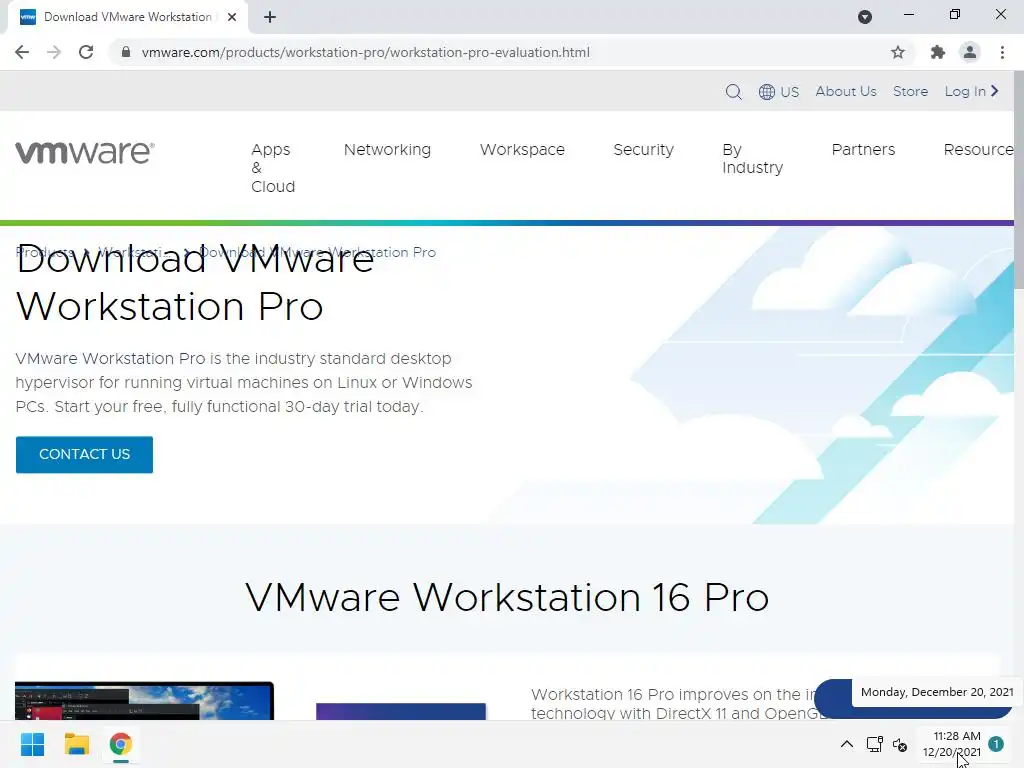The height and width of the screenshot is (768, 1024).
Task: Open the tab search dropdown arrow
Action: tap(865, 17)
